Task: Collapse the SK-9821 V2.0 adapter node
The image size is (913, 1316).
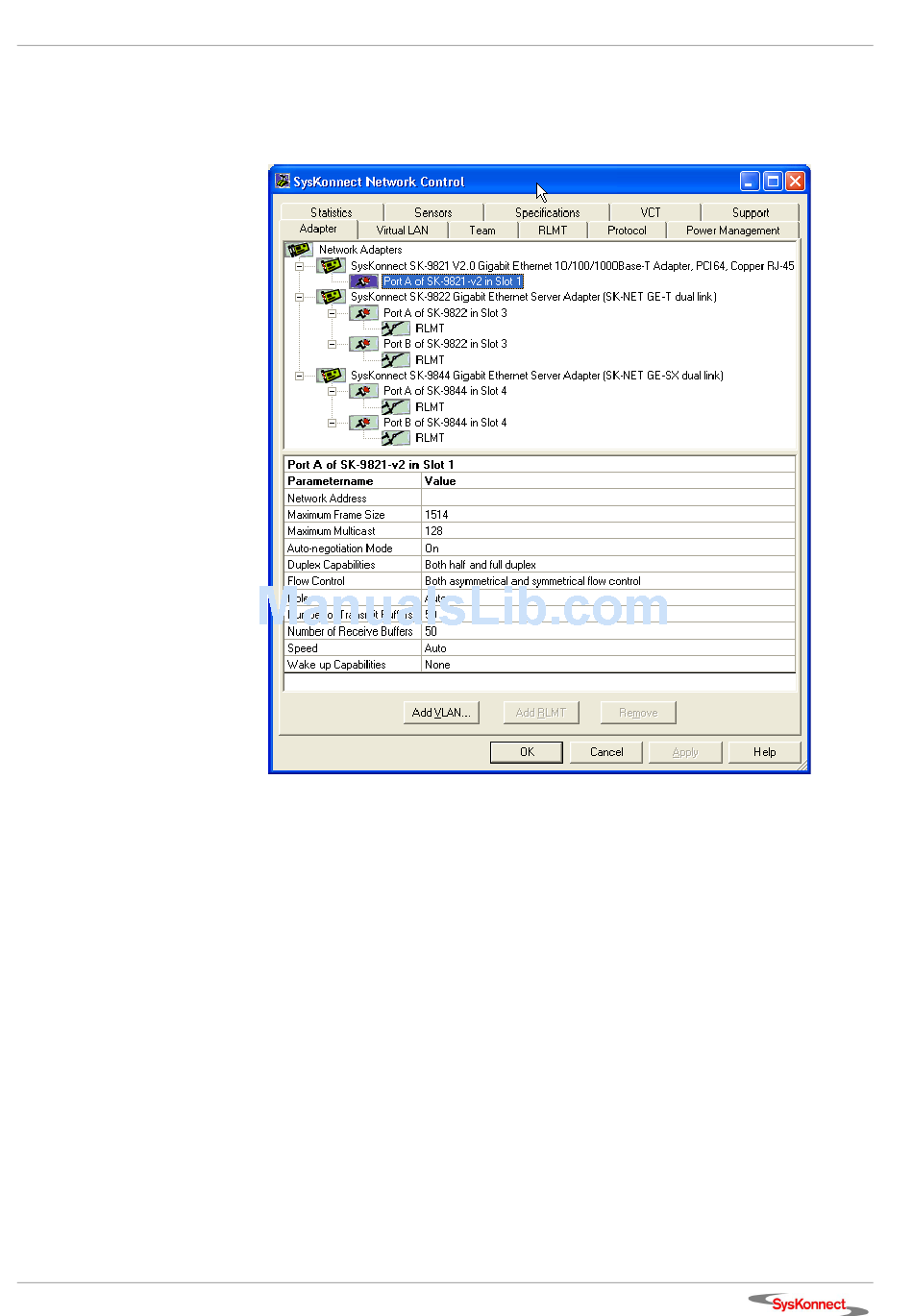Action: (300, 266)
